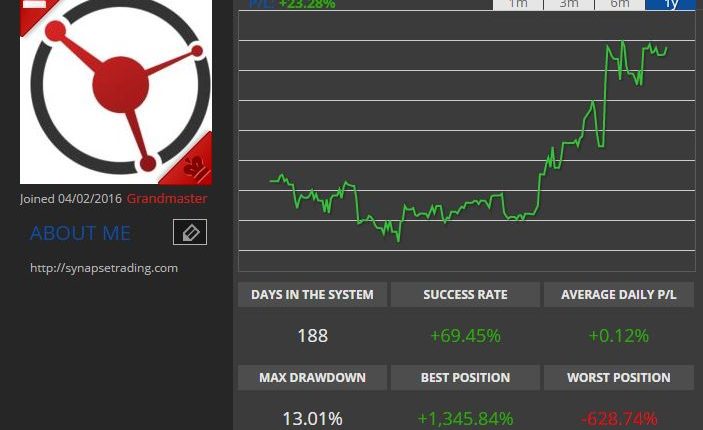Click the -628.74% worst position value

click(619, 419)
